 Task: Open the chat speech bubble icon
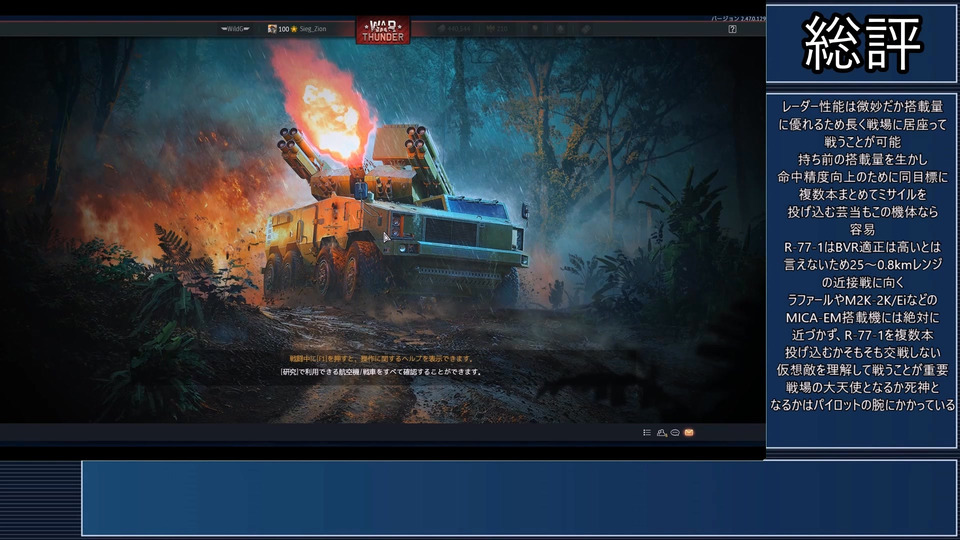pyautogui.click(x=675, y=432)
